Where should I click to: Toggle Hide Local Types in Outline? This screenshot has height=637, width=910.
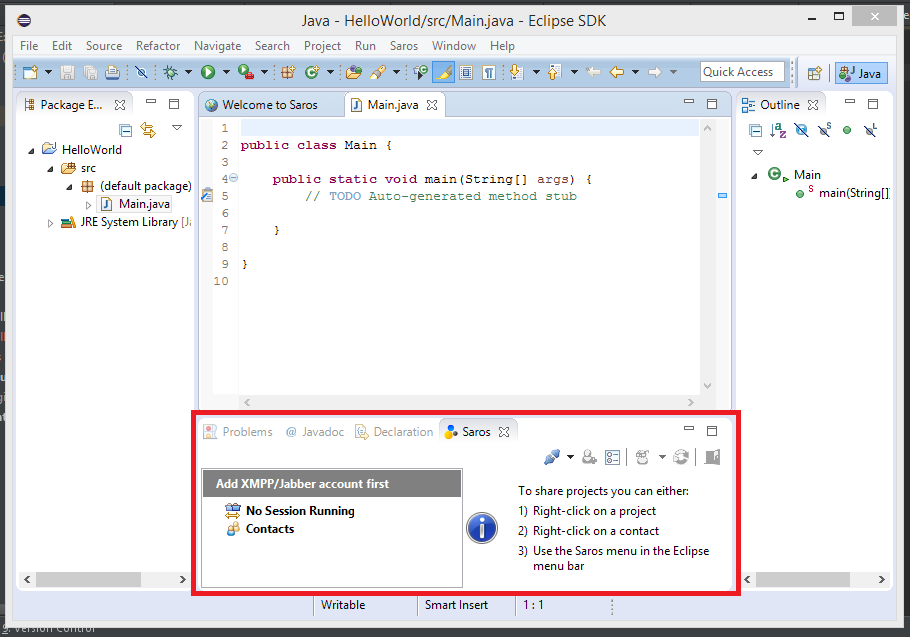870,130
